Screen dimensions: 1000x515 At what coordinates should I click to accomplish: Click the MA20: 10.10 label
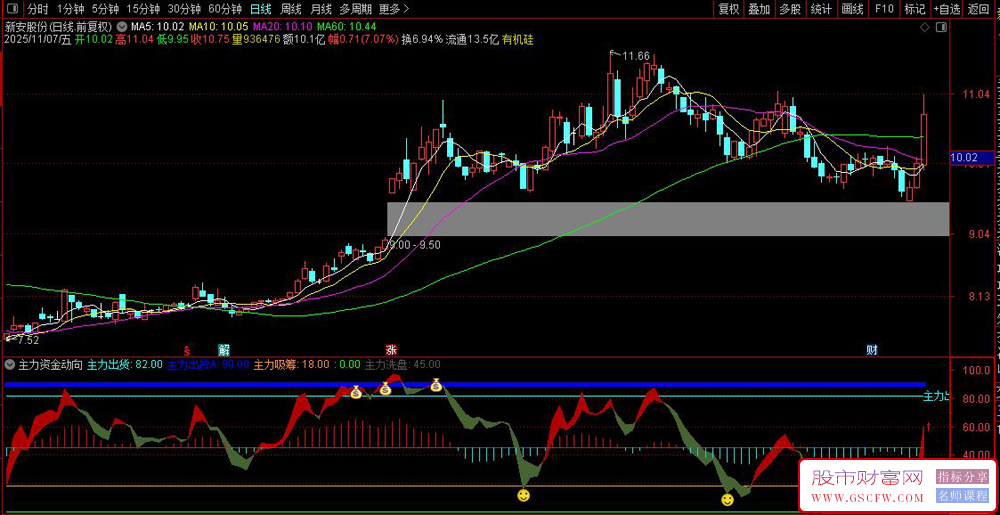[x=283, y=27]
